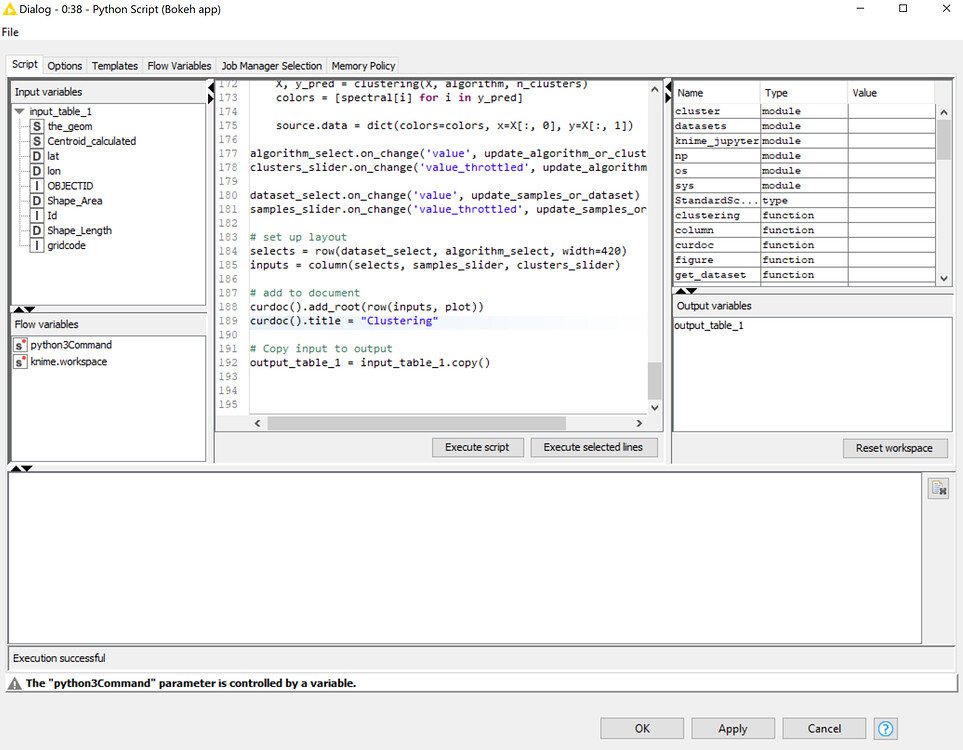Image resolution: width=963 pixels, height=750 pixels.
Task: Click the integer icon beside gridcode
Action: 36,244
